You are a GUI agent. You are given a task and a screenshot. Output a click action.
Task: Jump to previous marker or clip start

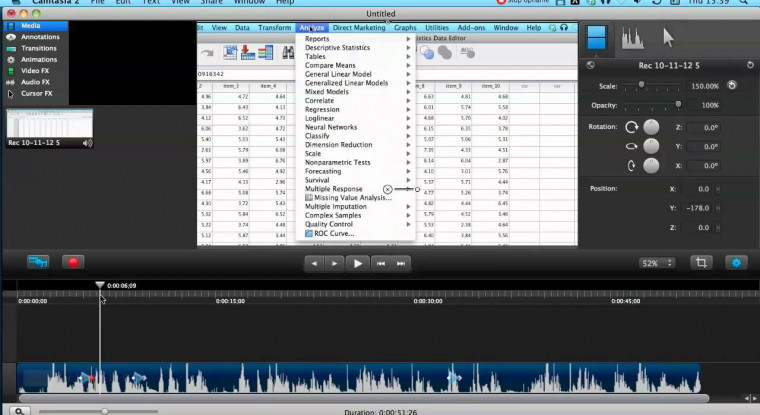[x=381, y=264]
